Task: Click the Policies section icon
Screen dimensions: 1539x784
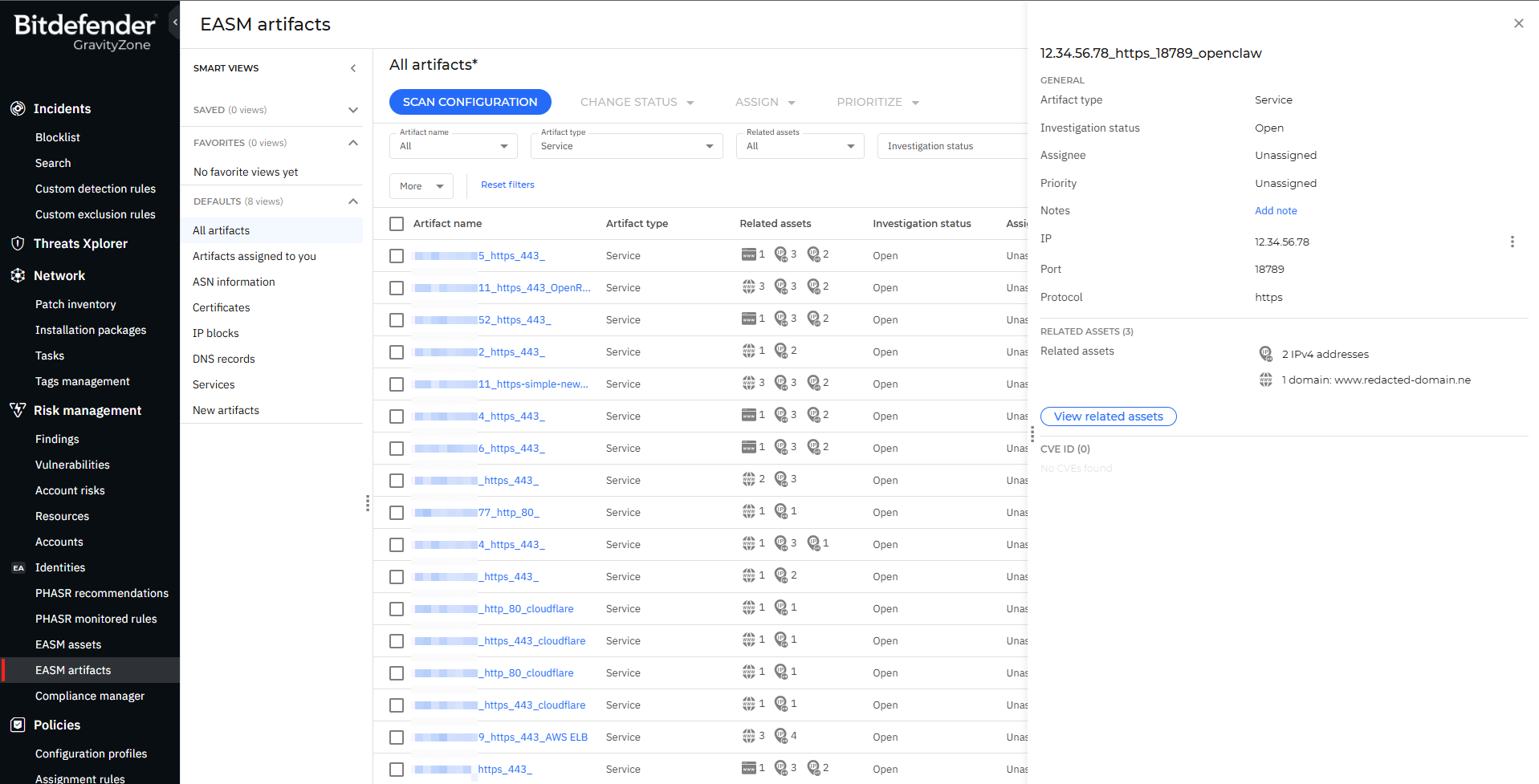Action: tap(18, 725)
